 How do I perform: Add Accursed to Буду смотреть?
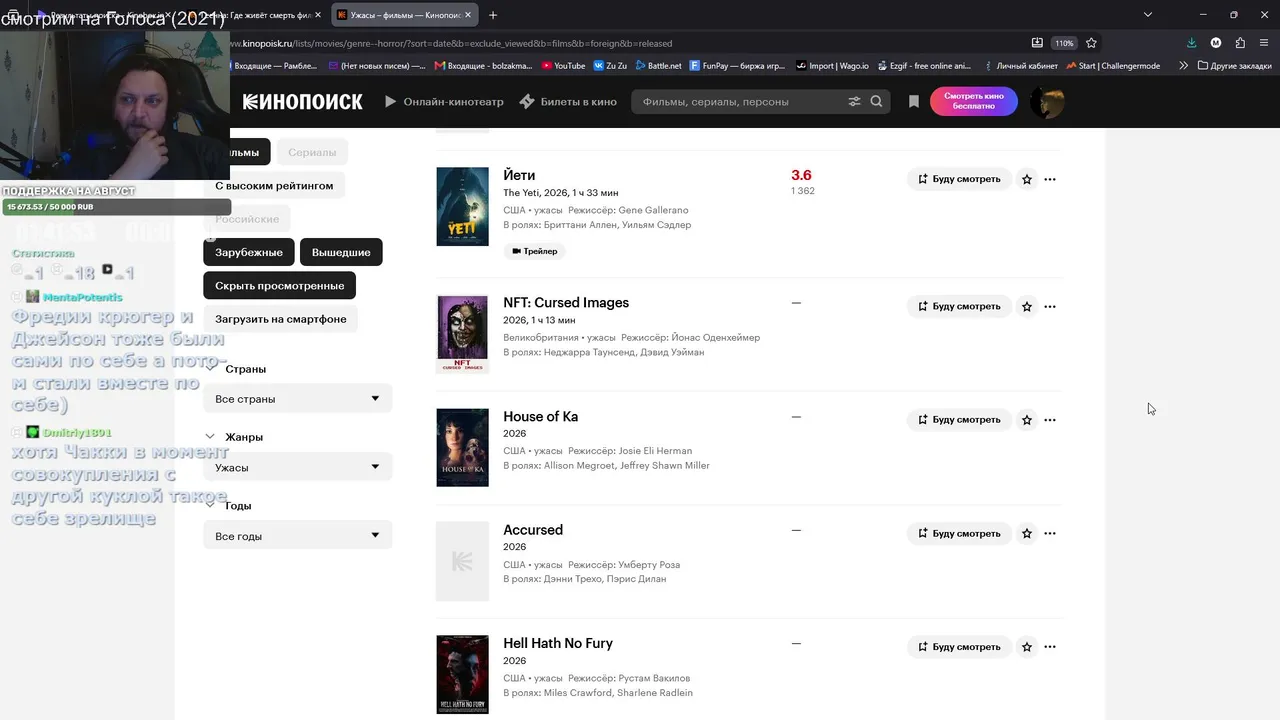(959, 533)
